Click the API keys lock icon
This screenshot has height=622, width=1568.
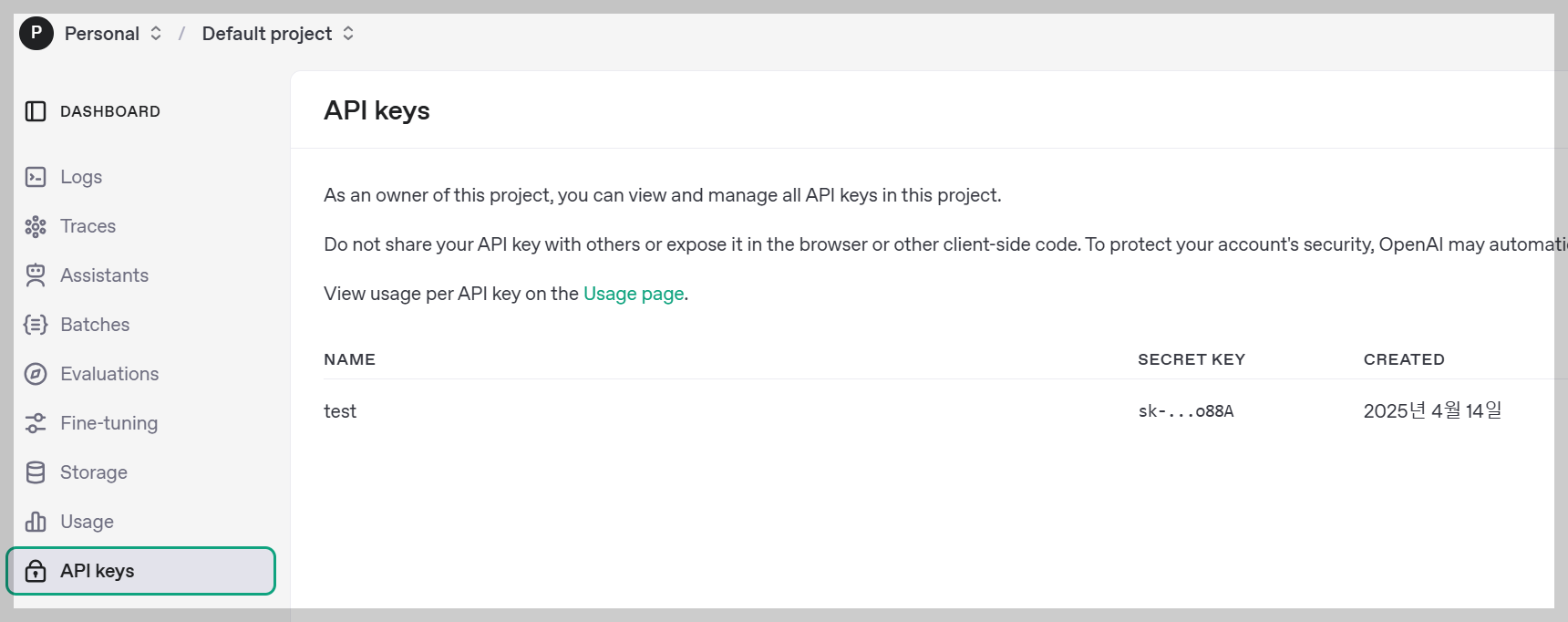pos(36,571)
